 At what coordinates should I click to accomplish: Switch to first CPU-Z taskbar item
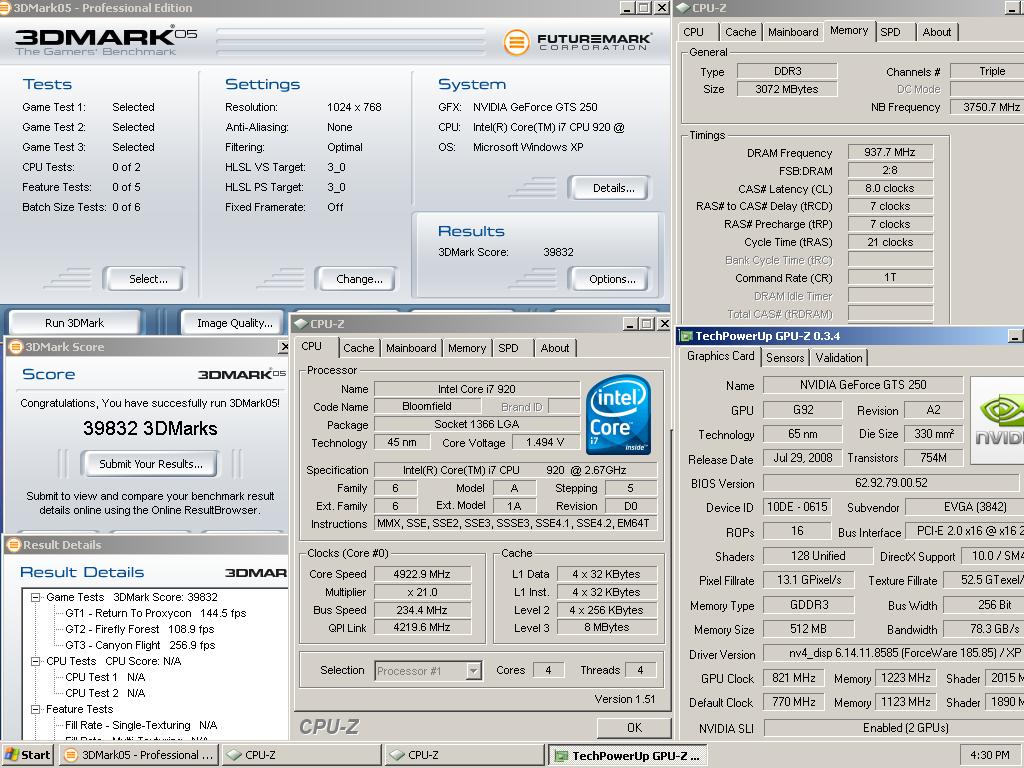point(300,755)
